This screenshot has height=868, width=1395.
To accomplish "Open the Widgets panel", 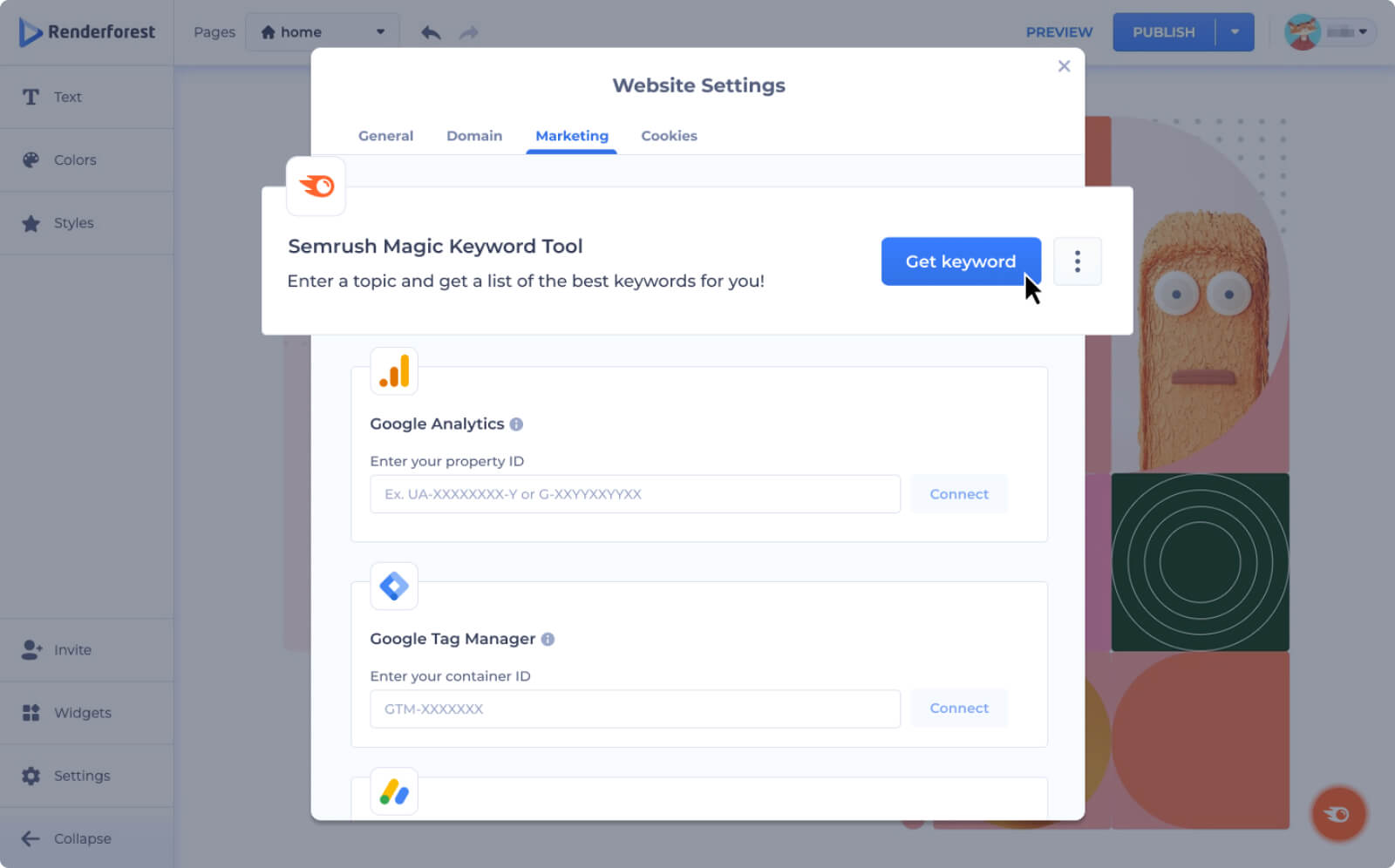I will [82, 713].
